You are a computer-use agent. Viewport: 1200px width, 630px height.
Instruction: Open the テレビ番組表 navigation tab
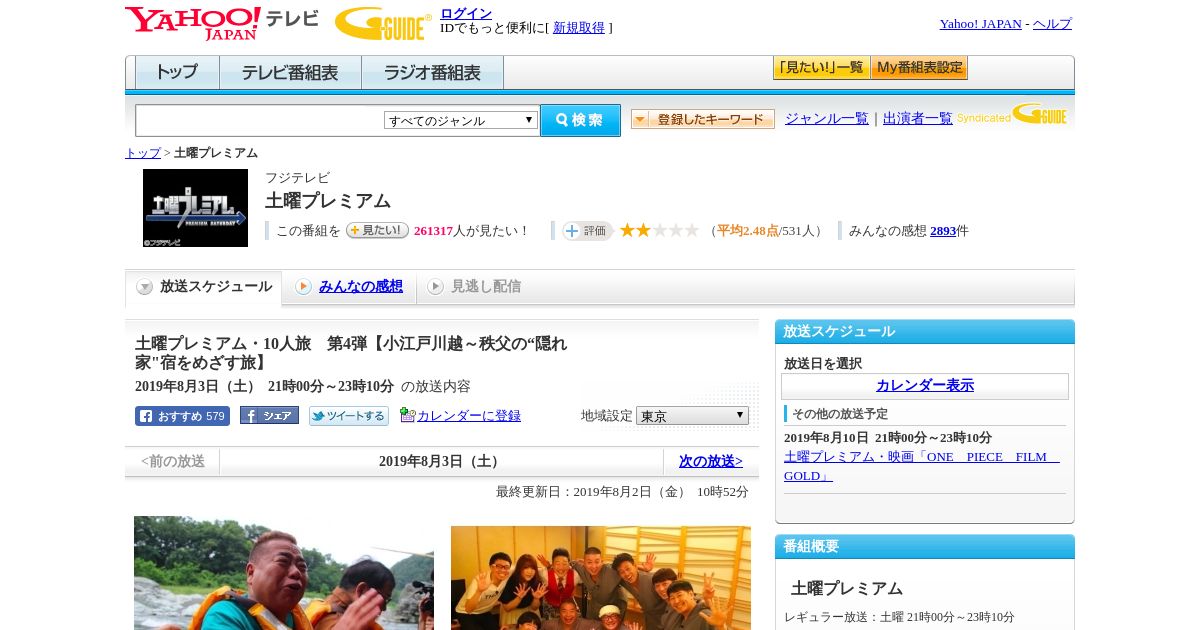(290, 72)
